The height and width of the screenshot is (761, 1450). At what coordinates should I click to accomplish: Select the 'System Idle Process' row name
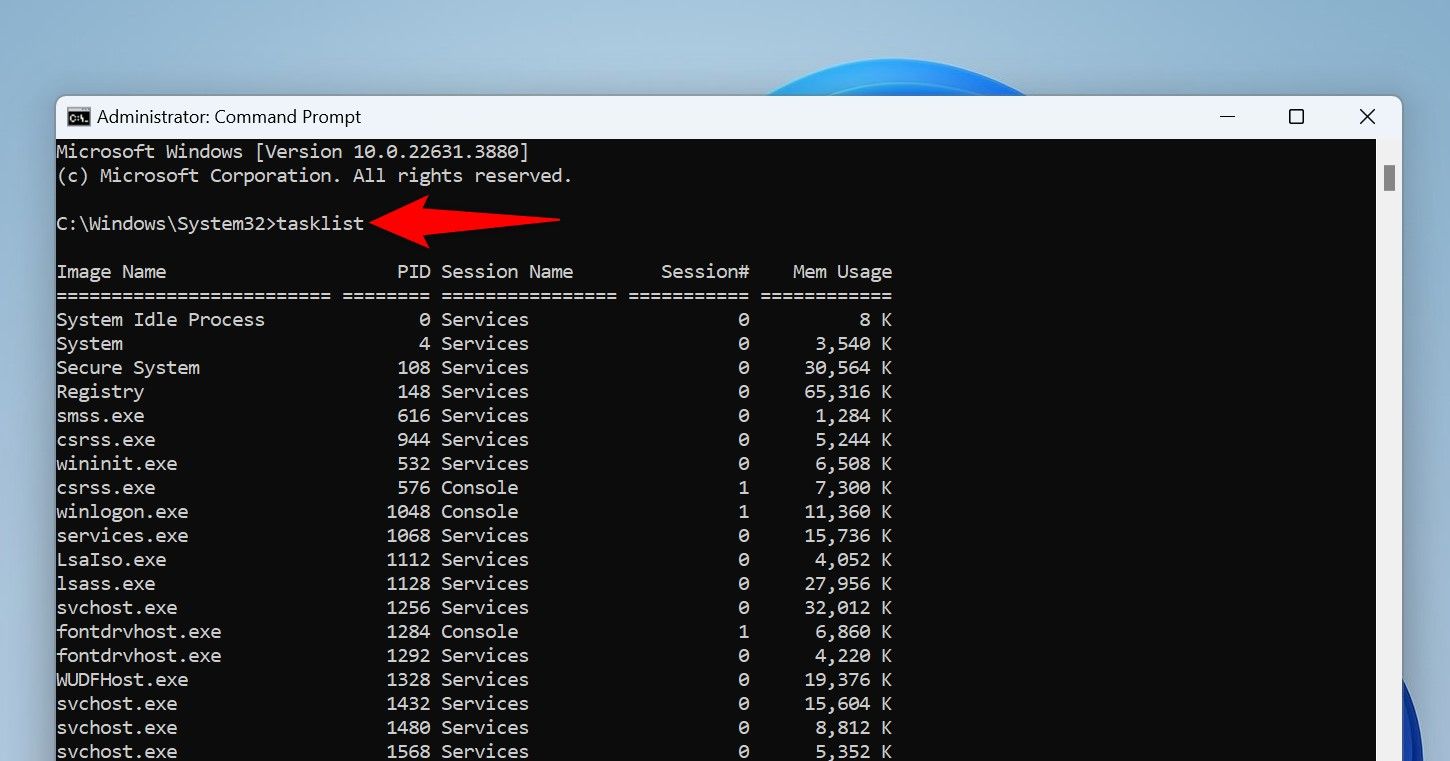pos(161,320)
